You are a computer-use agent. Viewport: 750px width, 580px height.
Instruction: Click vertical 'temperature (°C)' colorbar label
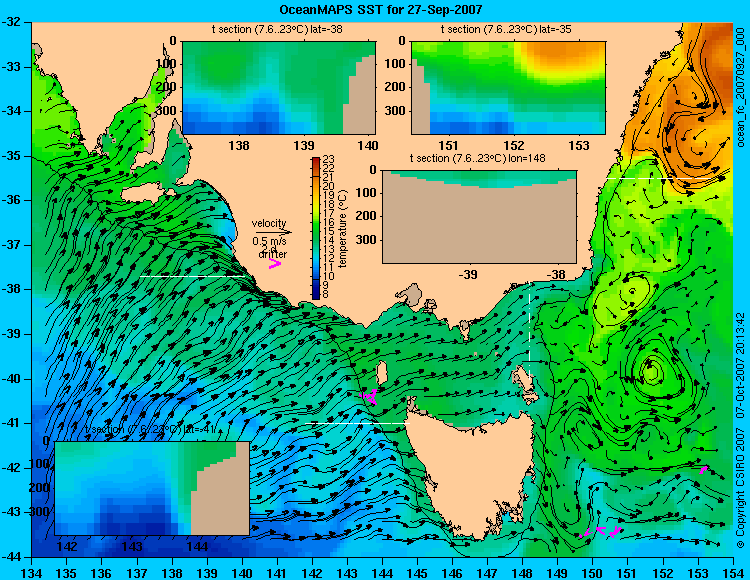(343, 229)
